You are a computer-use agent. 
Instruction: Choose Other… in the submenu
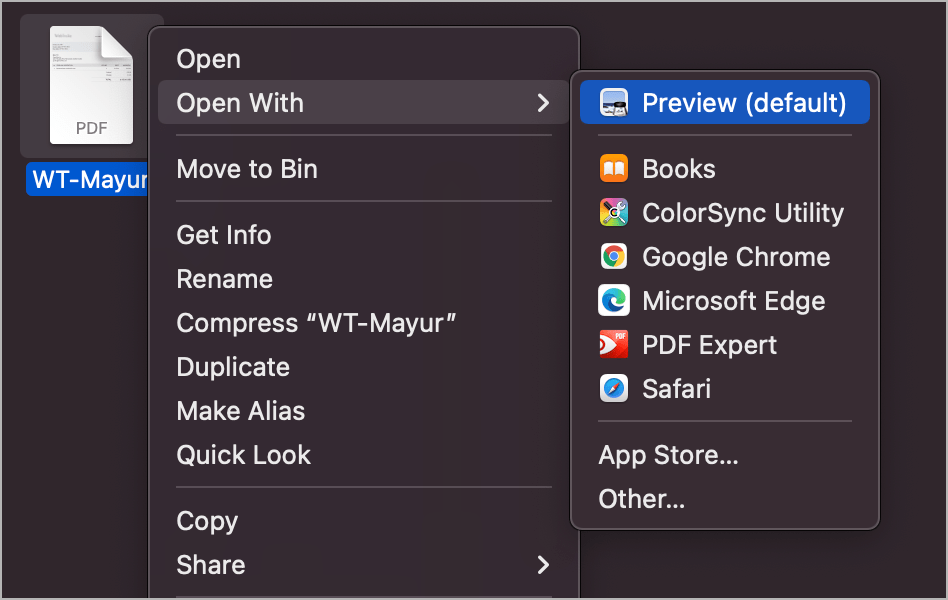(641, 499)
